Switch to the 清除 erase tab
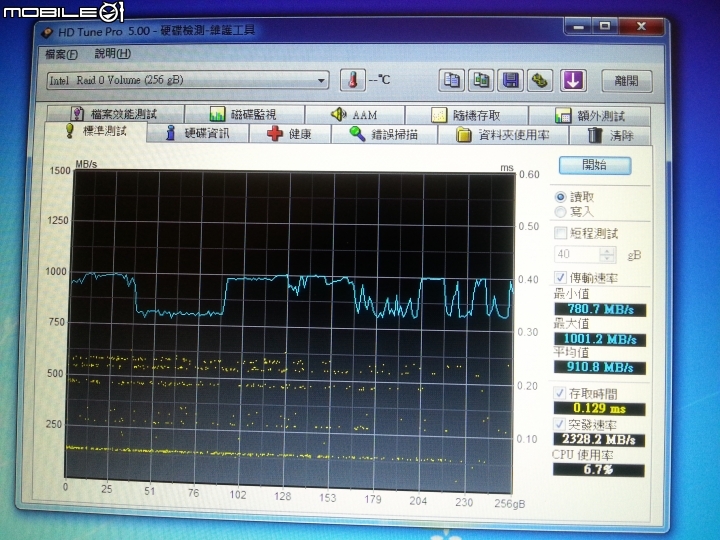The height and width of the screenshot is (540, 720). point(610,135)
